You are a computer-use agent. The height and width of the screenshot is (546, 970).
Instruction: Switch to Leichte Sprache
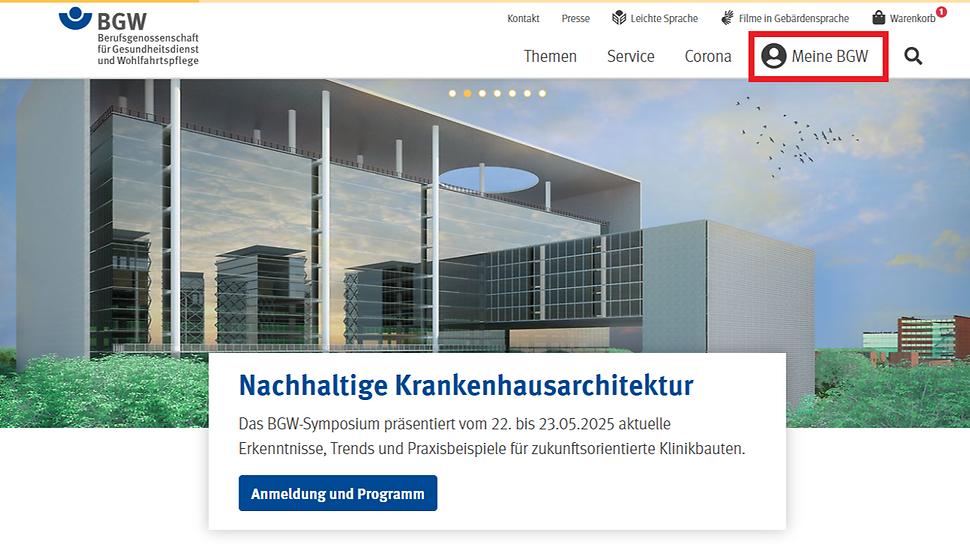pyautogui.click(x=655, y=18)
